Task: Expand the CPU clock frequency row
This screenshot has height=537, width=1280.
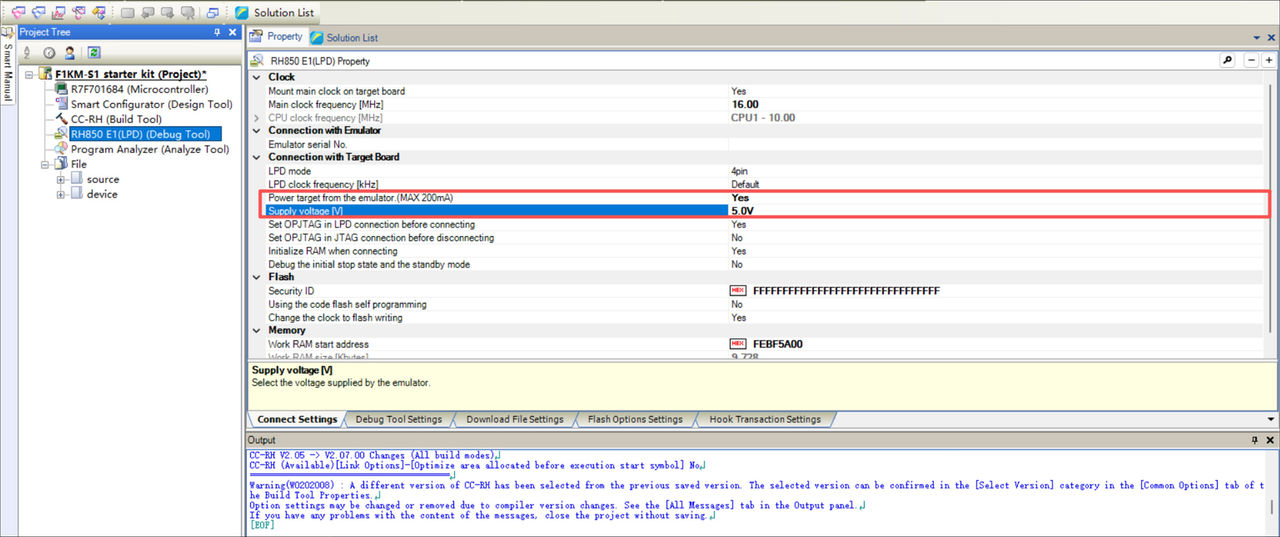Action: 258,117
